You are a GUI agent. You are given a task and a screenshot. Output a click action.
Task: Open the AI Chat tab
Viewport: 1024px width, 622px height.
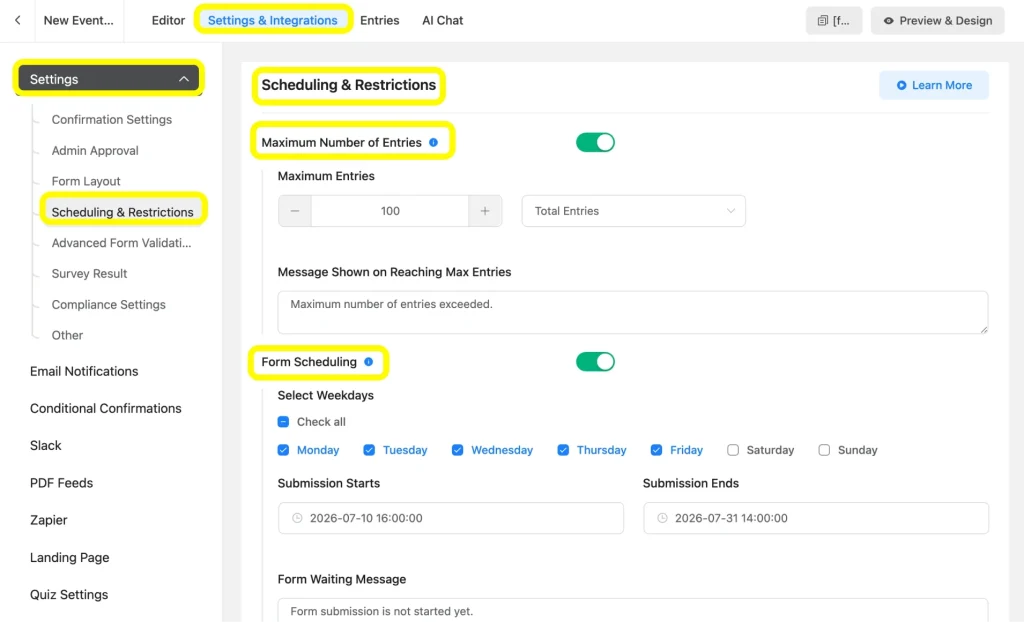point(443,20)
